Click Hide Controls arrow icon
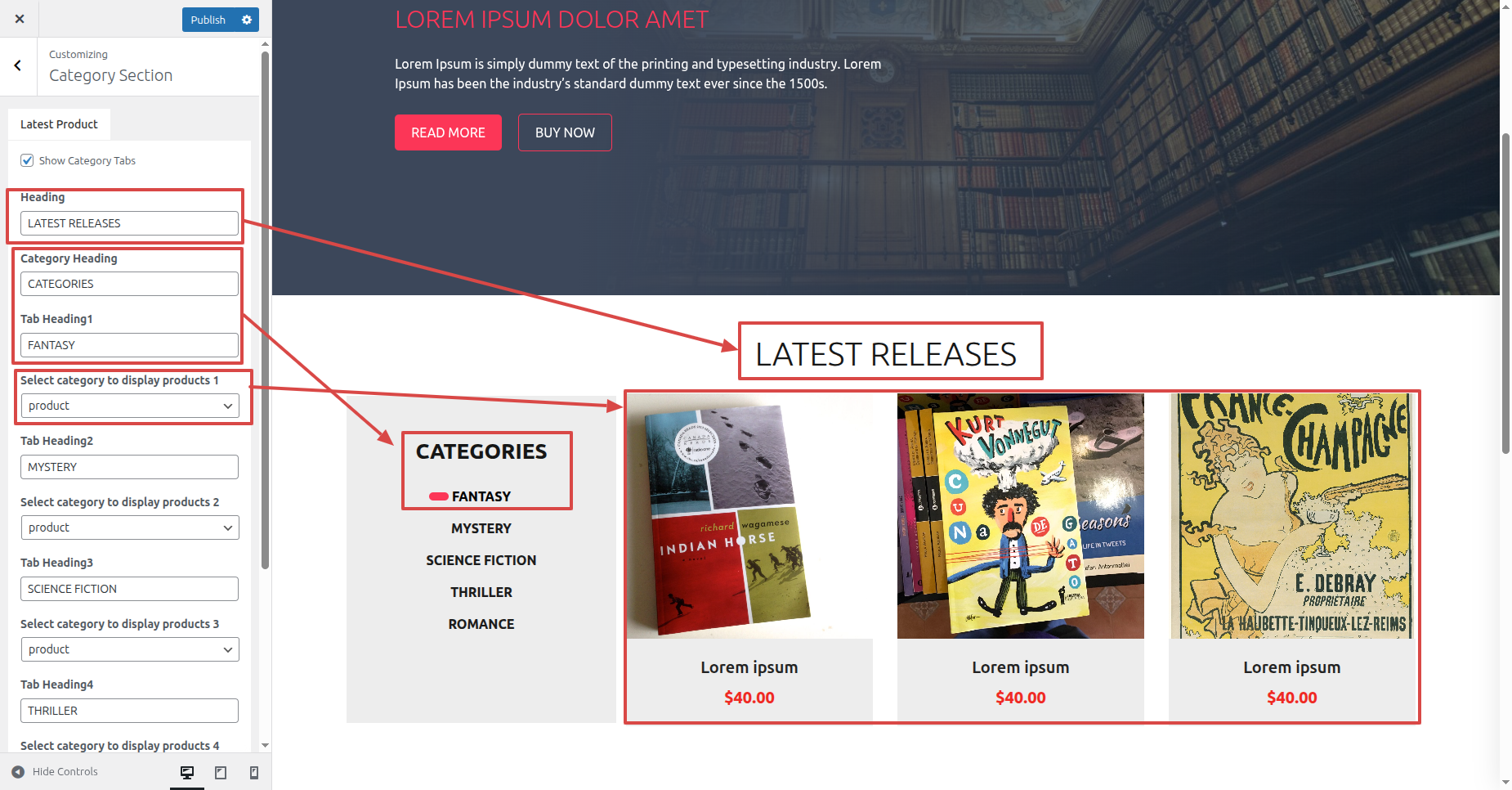The width and height of the screenshot is (1512, 790). [x=18, y=771]
